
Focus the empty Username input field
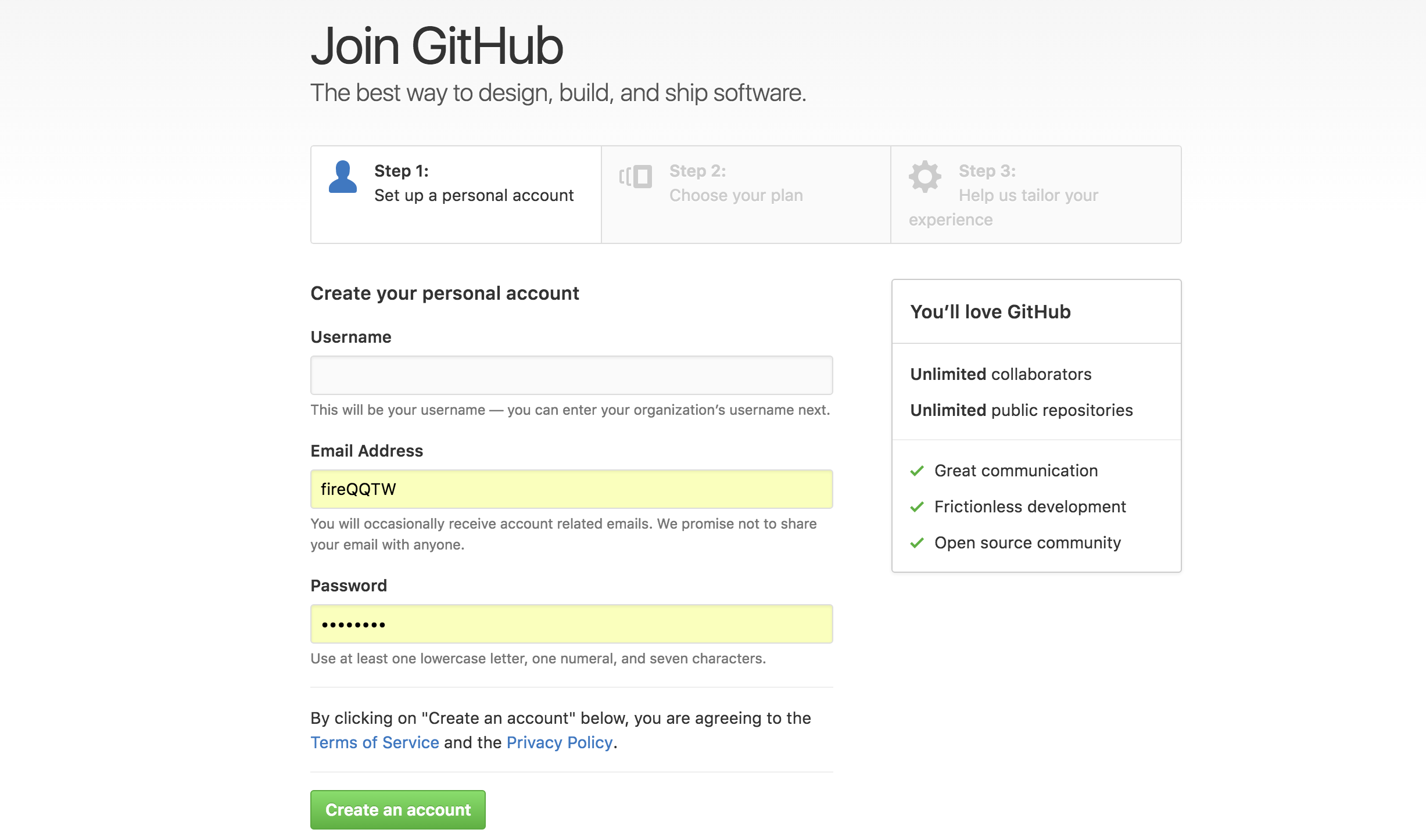coord(571,375)
